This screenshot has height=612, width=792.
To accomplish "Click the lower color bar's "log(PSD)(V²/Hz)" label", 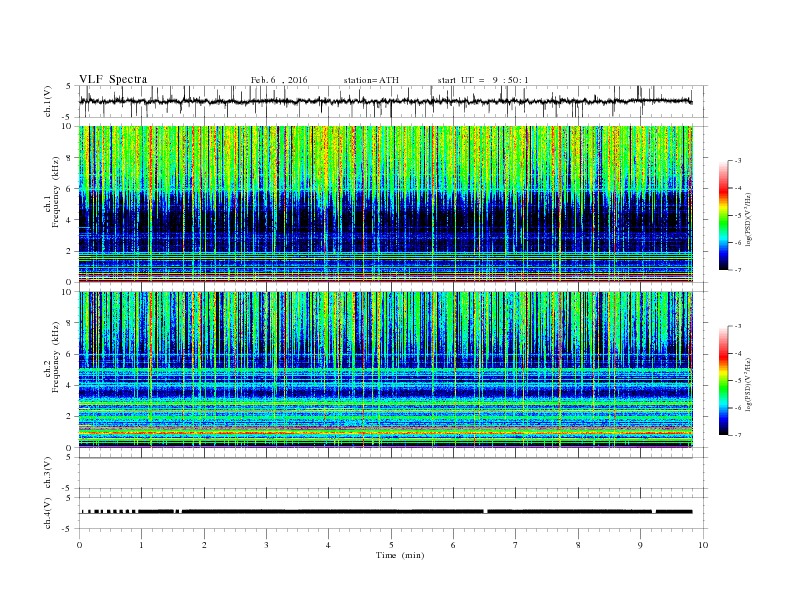I will (749, 384).
